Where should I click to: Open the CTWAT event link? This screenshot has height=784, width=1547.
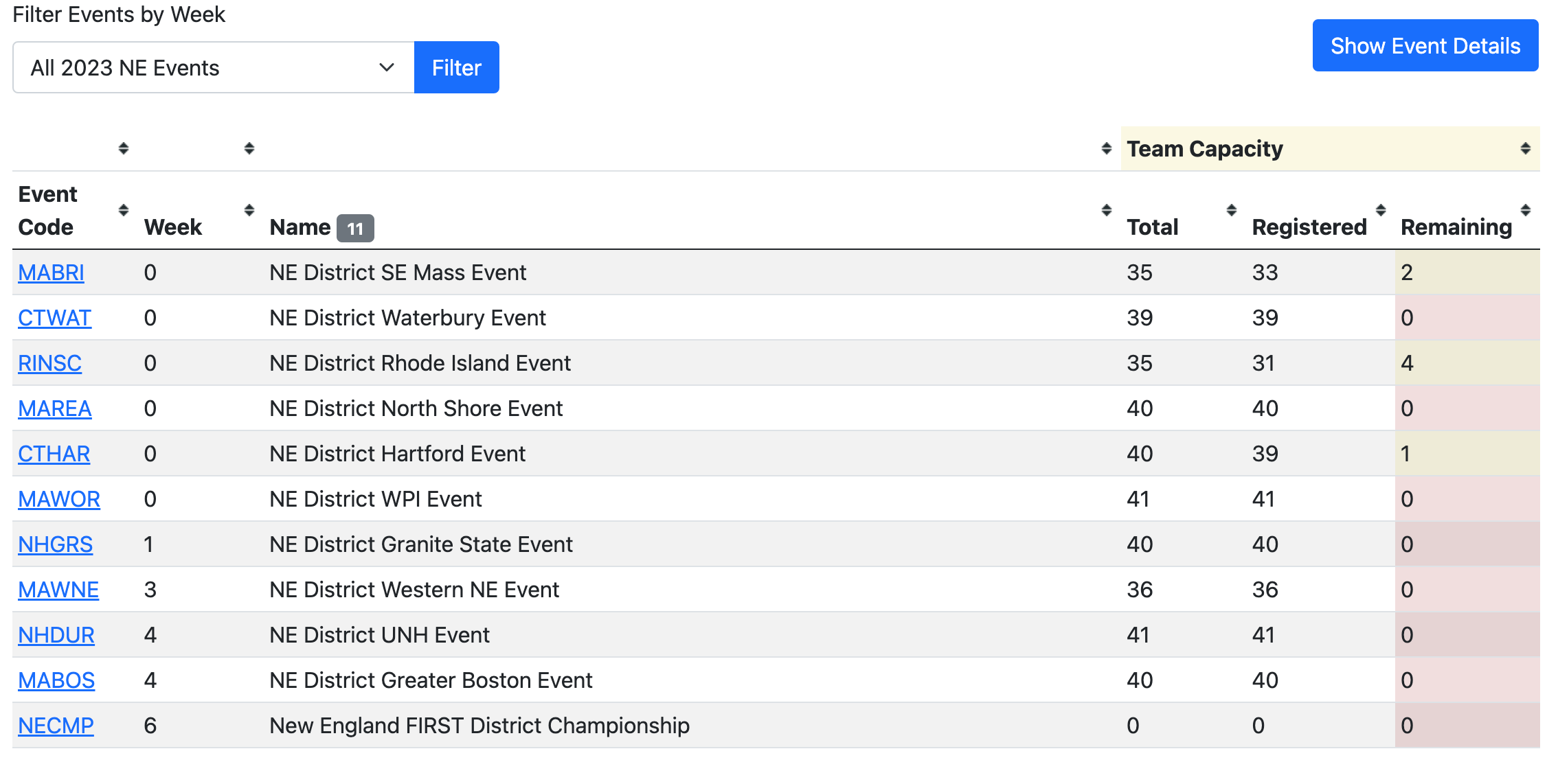pos(54,318)
